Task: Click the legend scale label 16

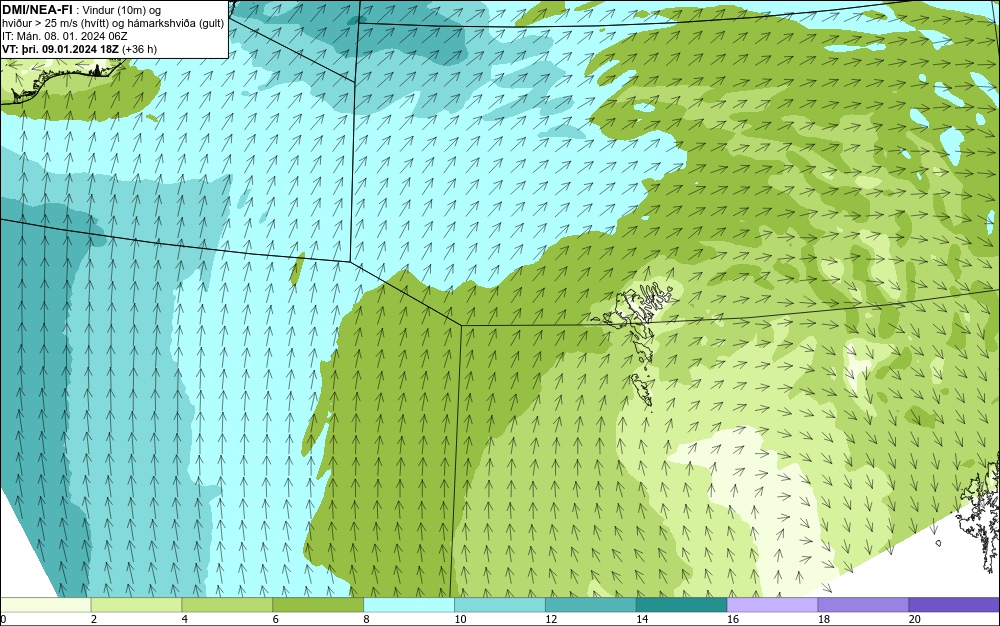Action: click(733, 619)
